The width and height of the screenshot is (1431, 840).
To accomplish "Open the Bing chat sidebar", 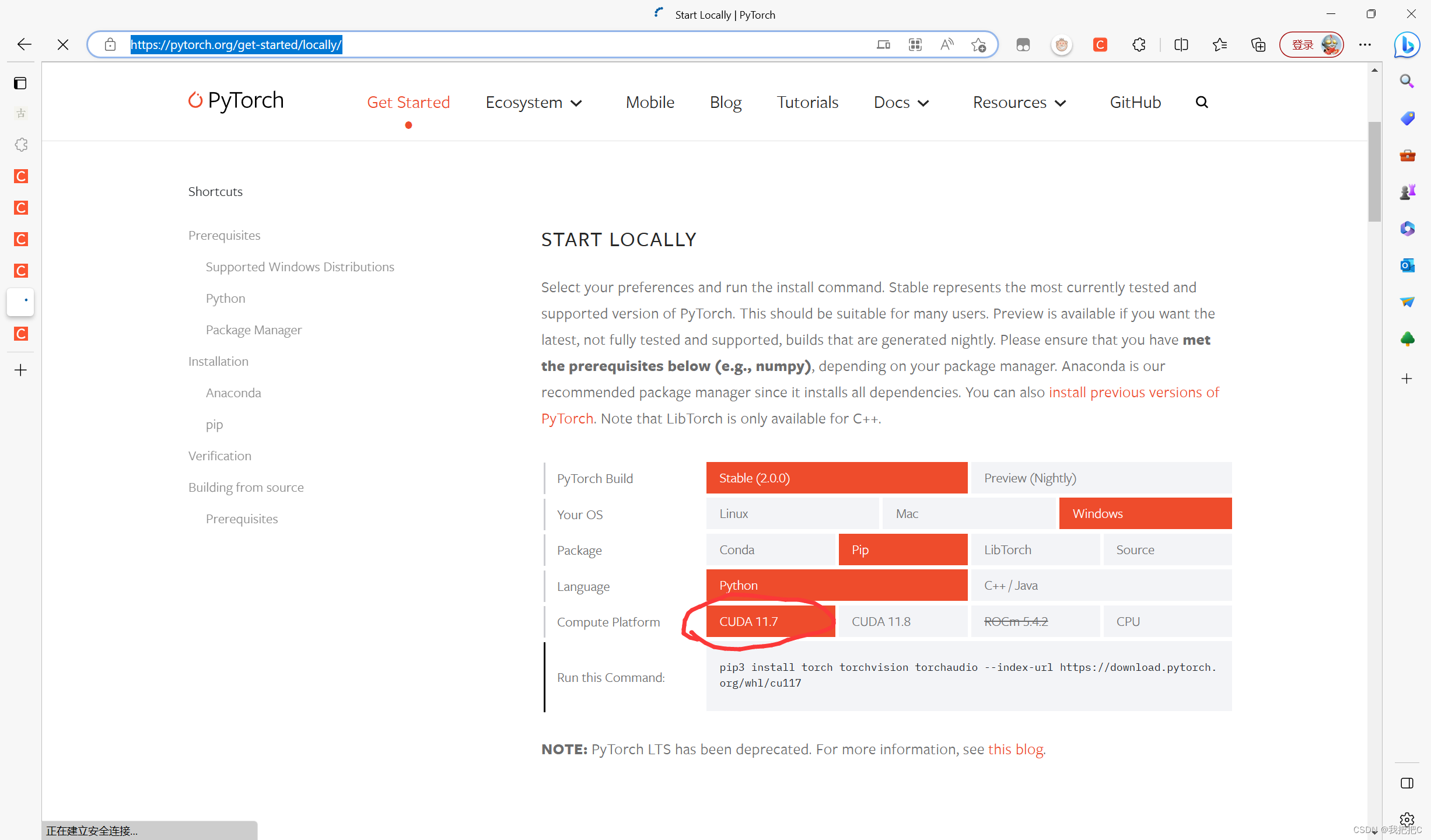I will click(1406, 44).
